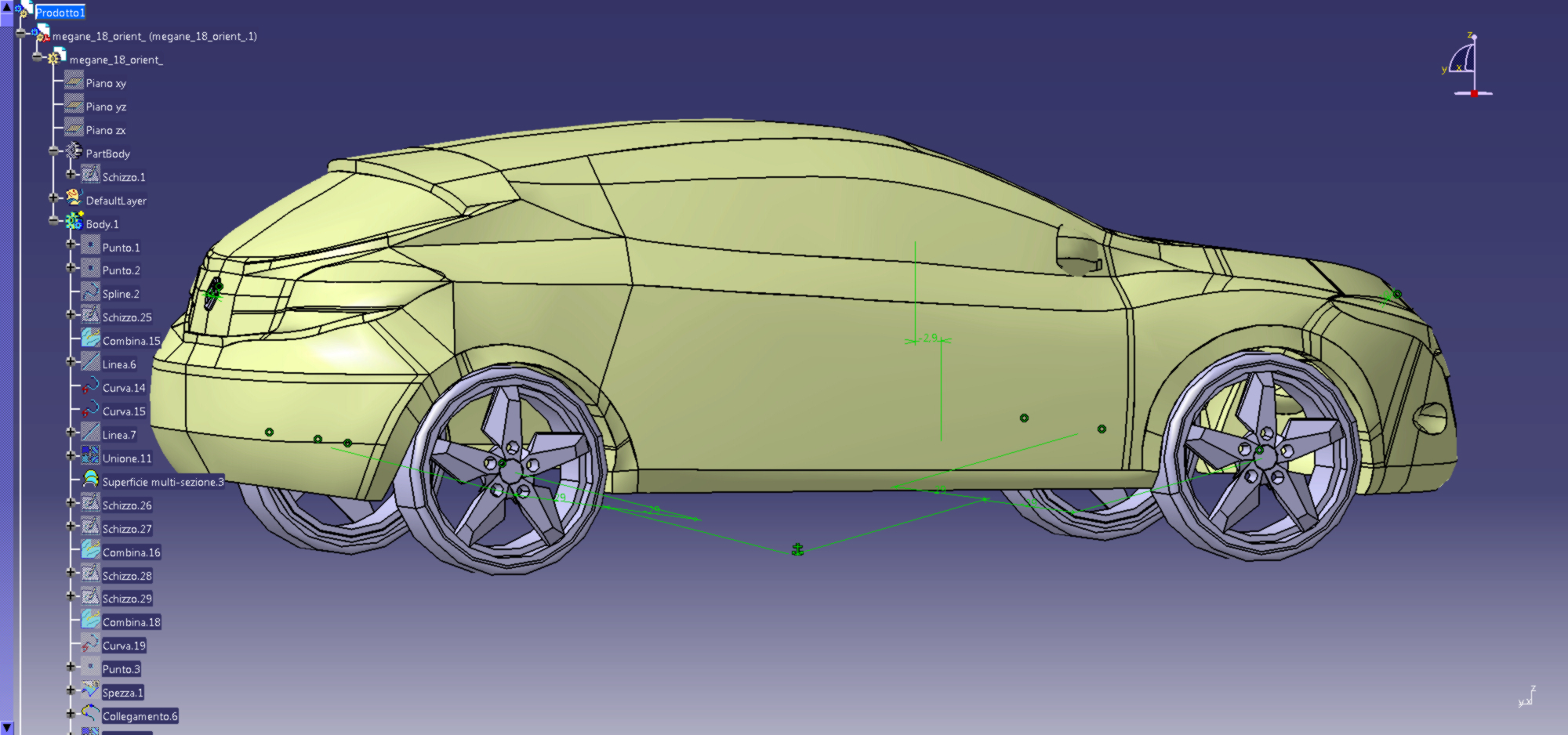This screenshot has width=1568, height=735.
Task: Click the Curva.14 curve icon
Action: coord(91,386)
